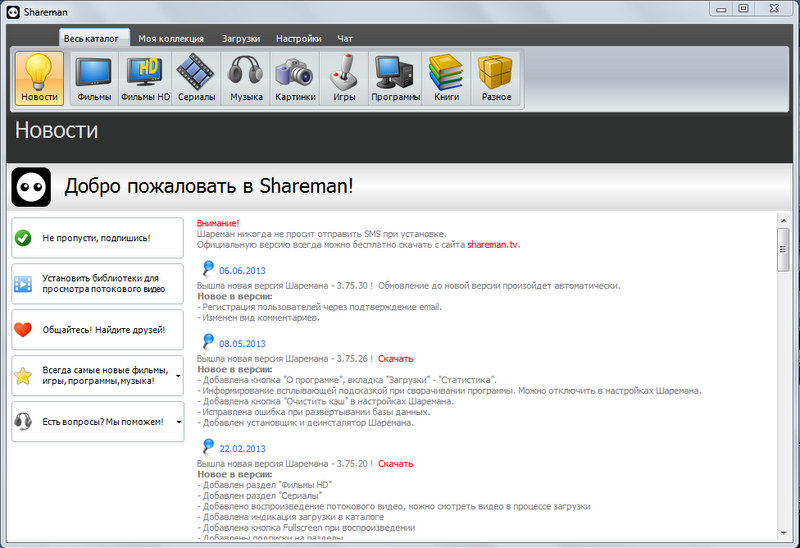Expand the newest films, games dropdown arrow
Screen dimensions: 800x548
point(178,376)
